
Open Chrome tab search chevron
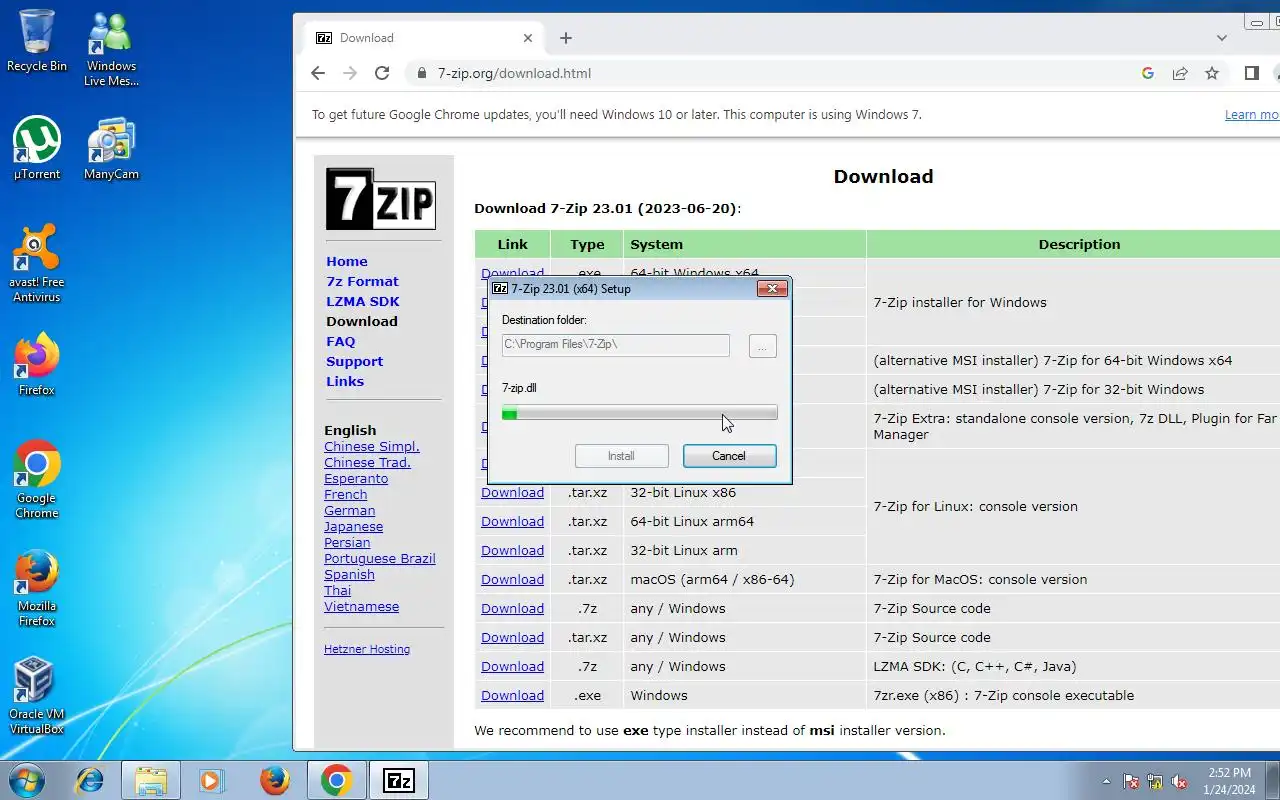pyautogui.click(x=1221, y=38)
